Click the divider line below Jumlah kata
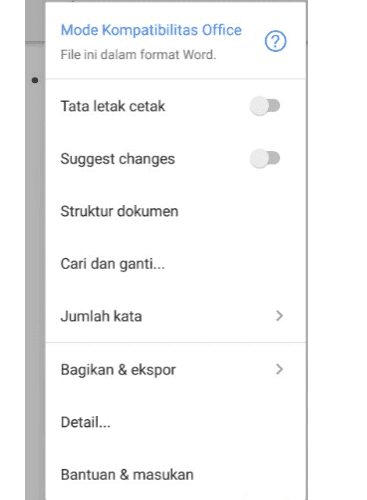 point(176,342)
